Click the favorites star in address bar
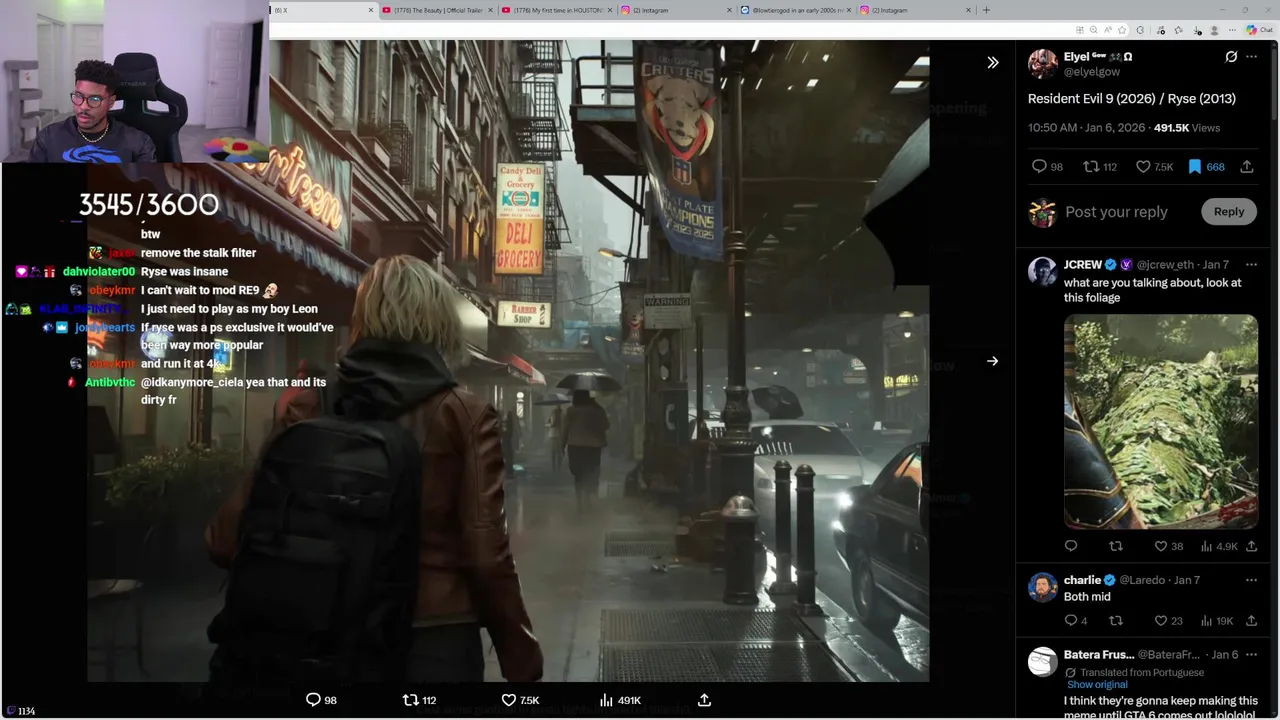This screenshot has height=720, width=1280. tap(1122, 30)
